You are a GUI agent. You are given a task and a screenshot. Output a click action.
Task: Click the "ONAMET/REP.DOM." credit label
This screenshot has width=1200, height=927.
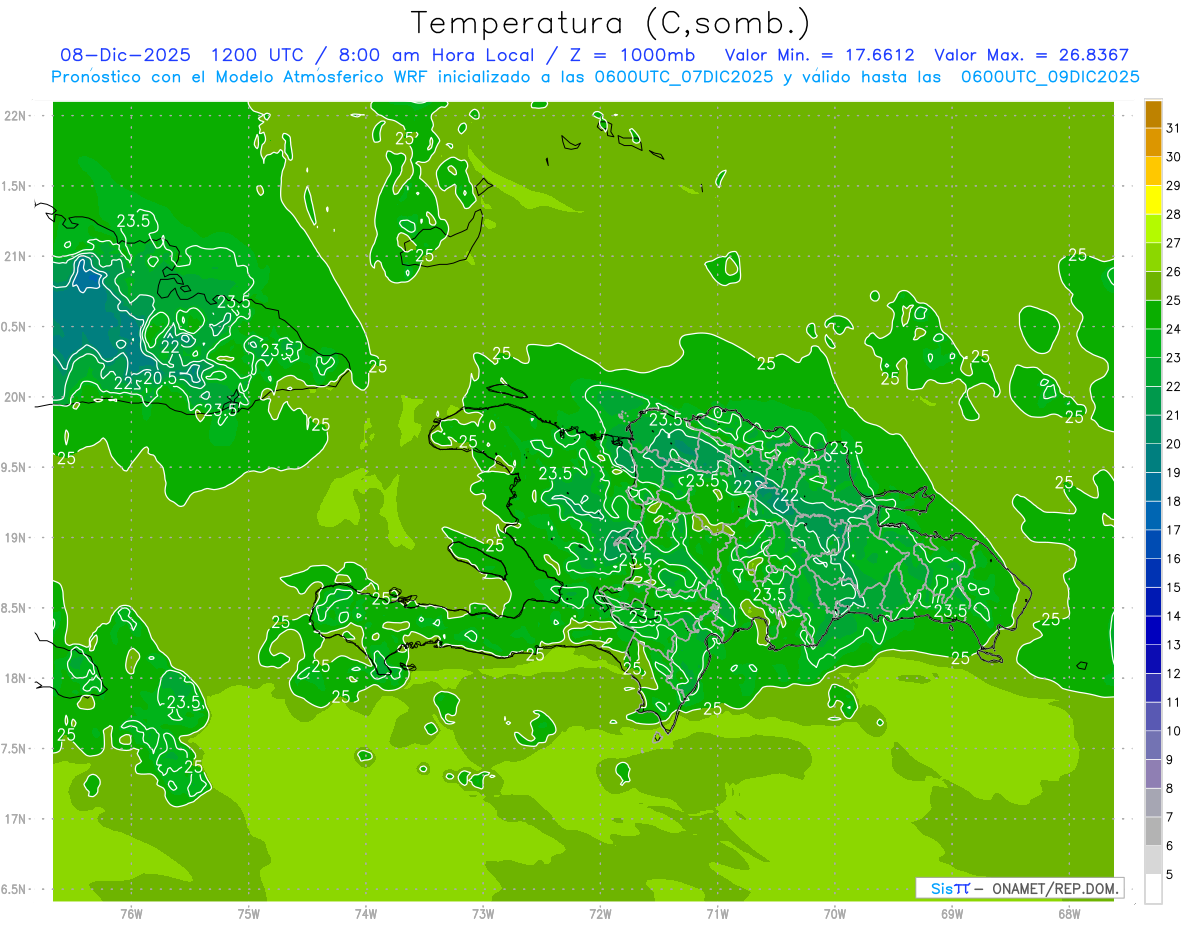pos(1054,888)
